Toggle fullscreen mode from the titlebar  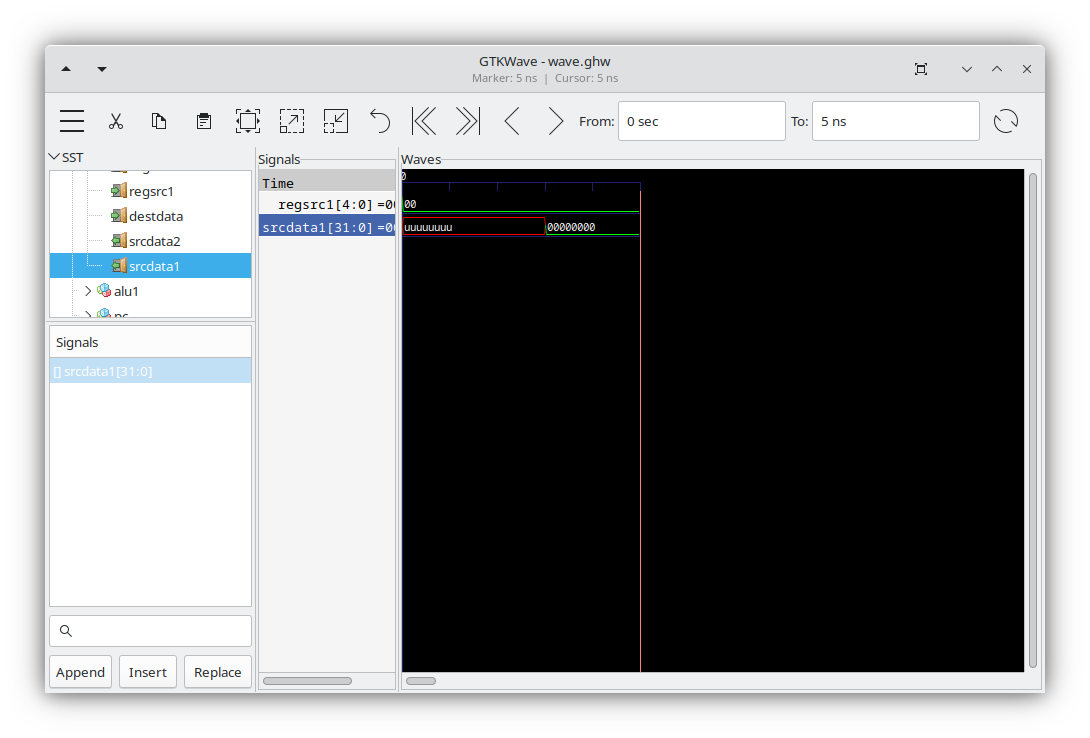pos(920,69)
